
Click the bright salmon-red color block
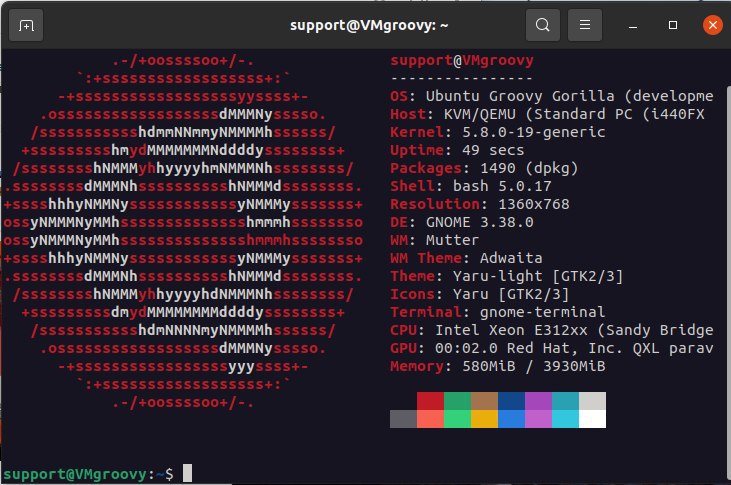click(x=430, y=419)
